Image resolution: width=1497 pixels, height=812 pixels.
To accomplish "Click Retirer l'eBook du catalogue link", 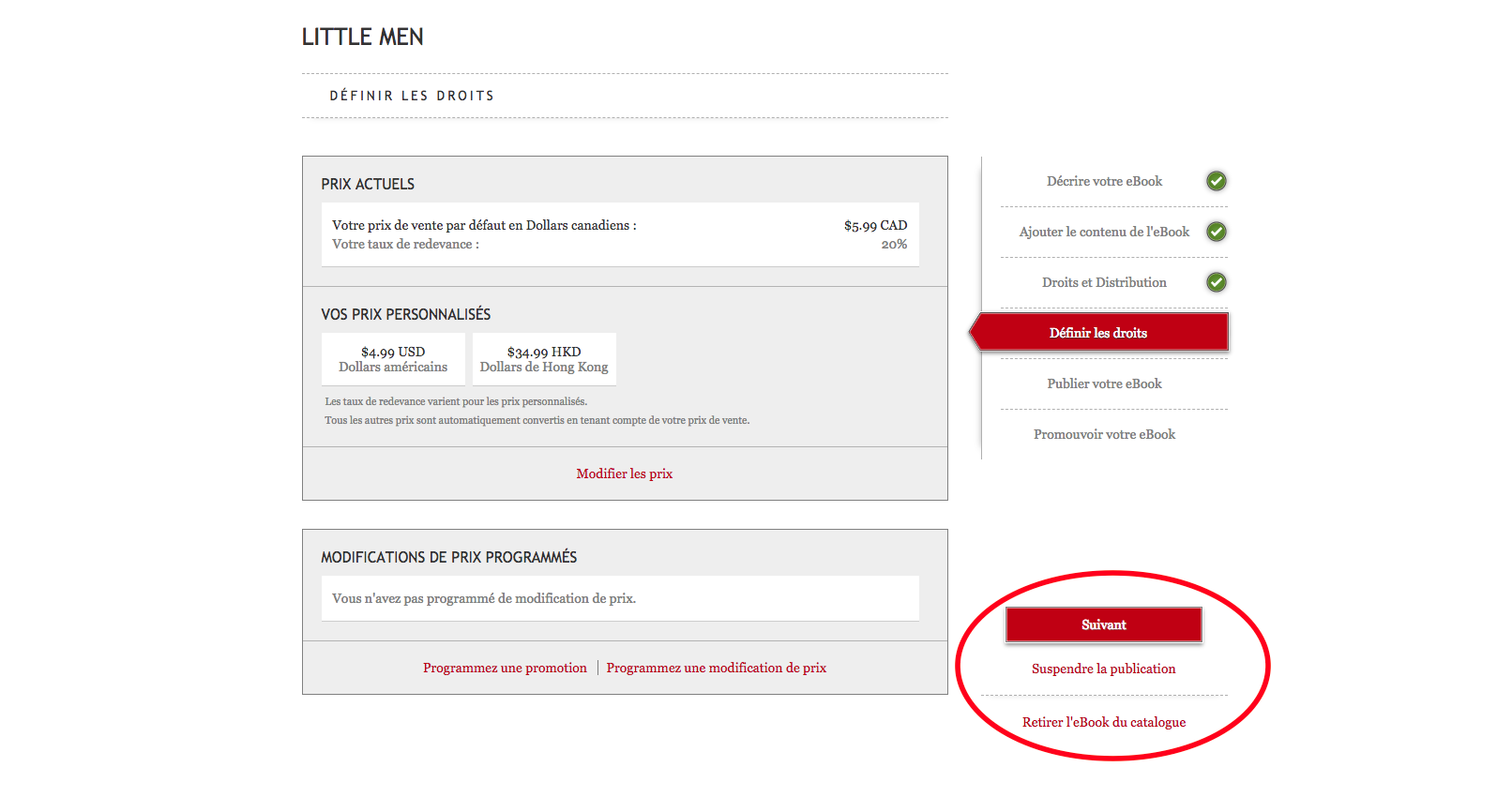I will coord(1103,722).
